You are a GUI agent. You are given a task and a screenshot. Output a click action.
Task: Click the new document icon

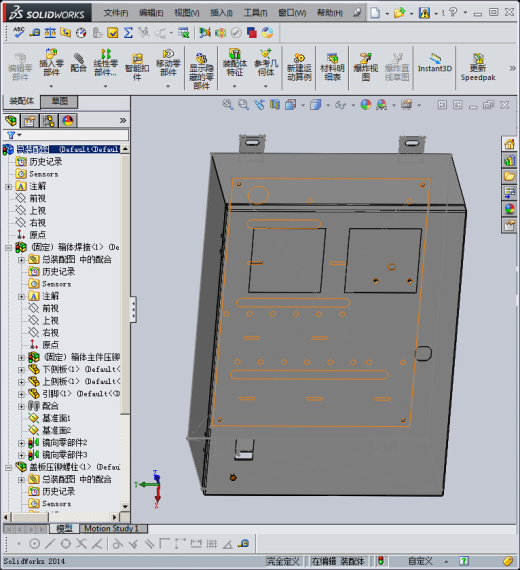pos(375,13)
